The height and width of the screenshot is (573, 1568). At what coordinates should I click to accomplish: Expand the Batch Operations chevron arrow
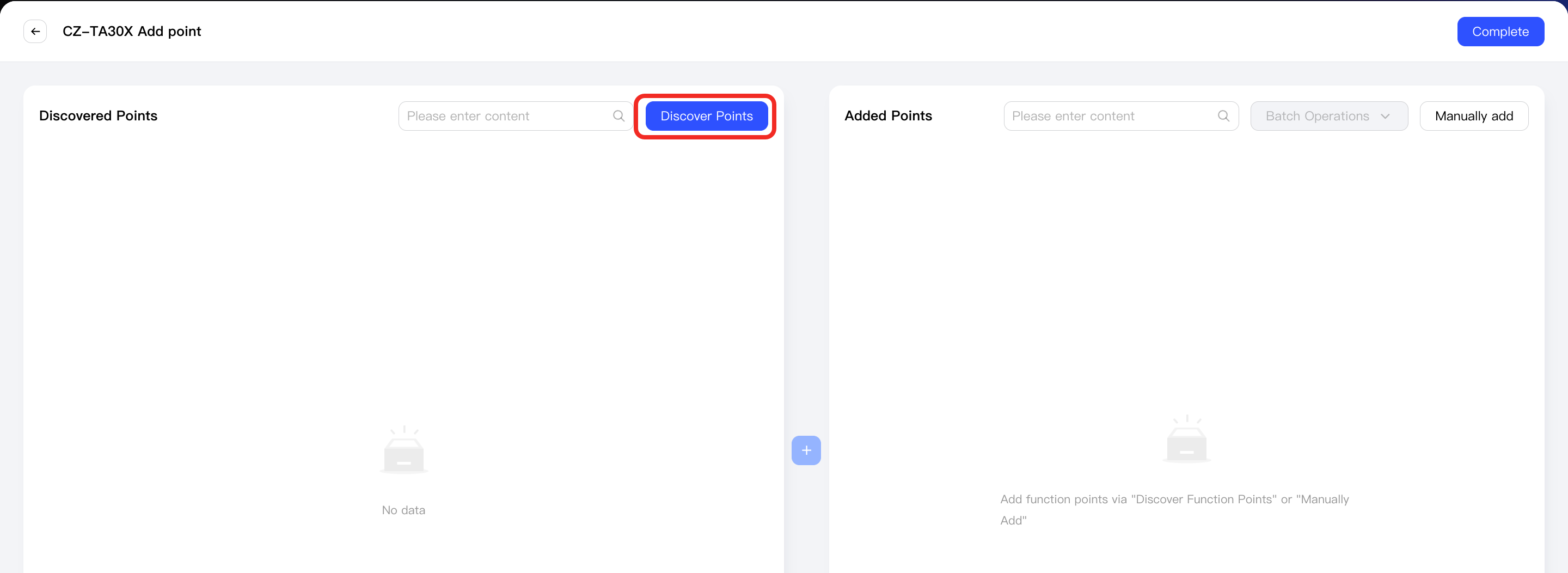coord(1386,117)
